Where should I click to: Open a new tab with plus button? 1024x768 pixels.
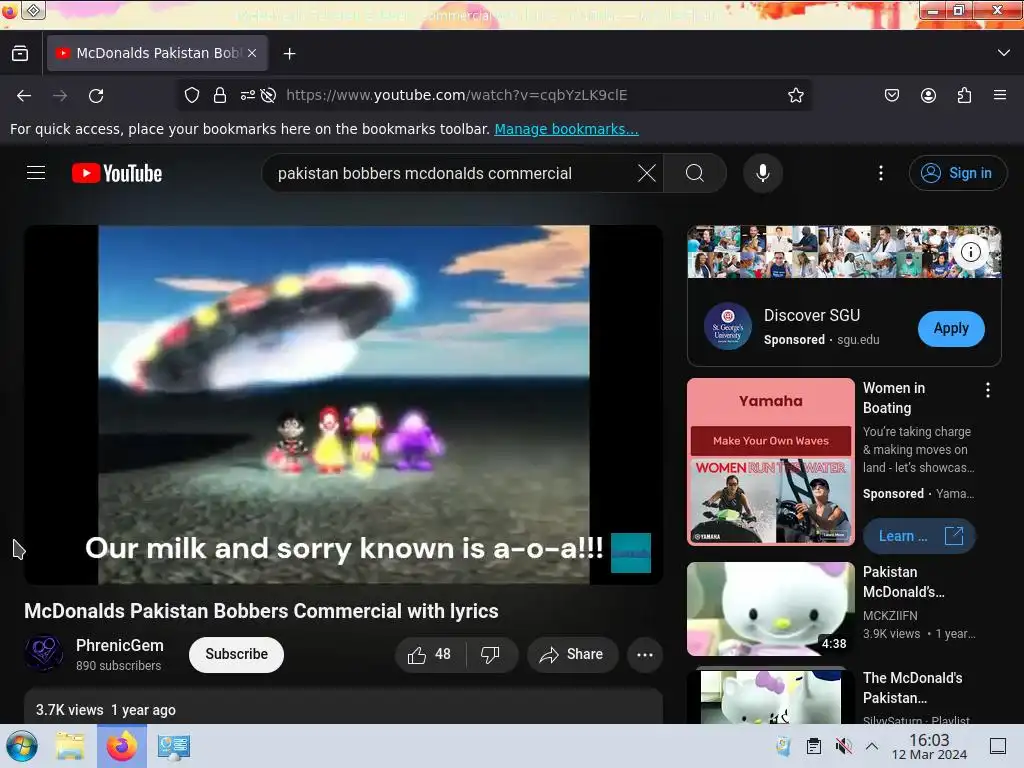[x=289, y=54]
